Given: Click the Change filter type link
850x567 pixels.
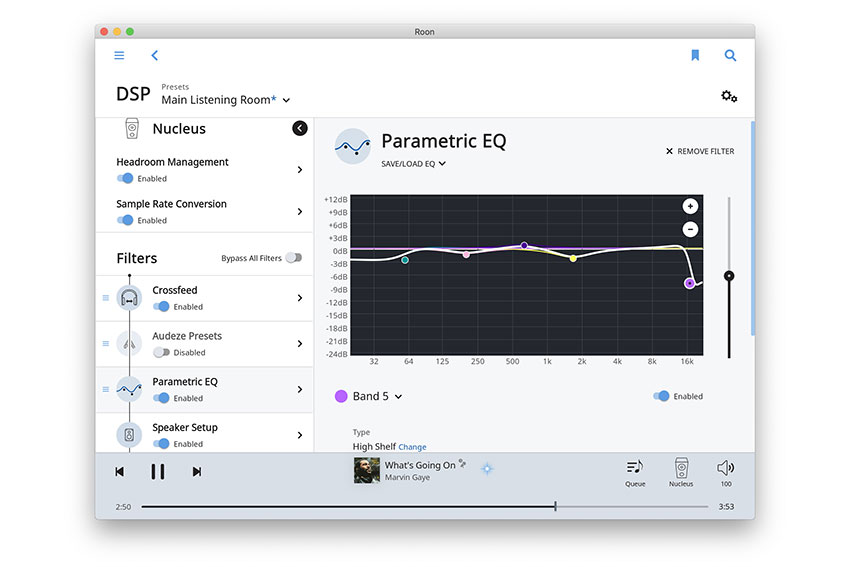Looking at the screenshot, I should [412, 447].
